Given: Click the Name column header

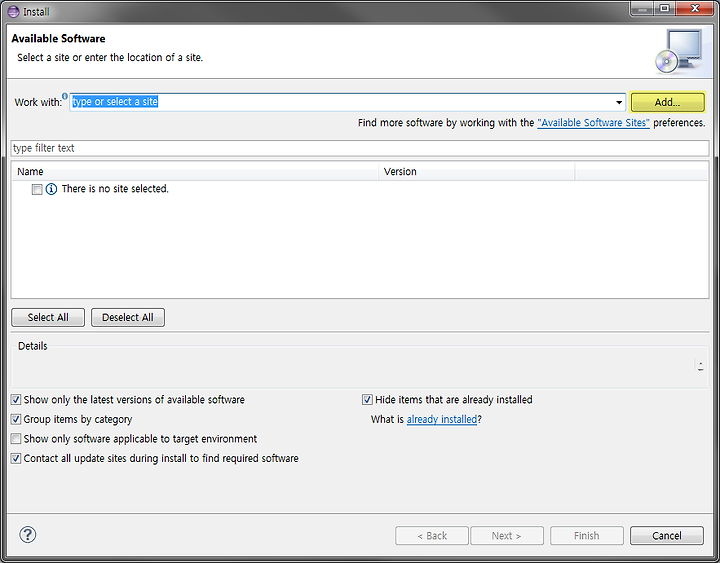Looking at the screenshot, I should (x=195, y=171).
